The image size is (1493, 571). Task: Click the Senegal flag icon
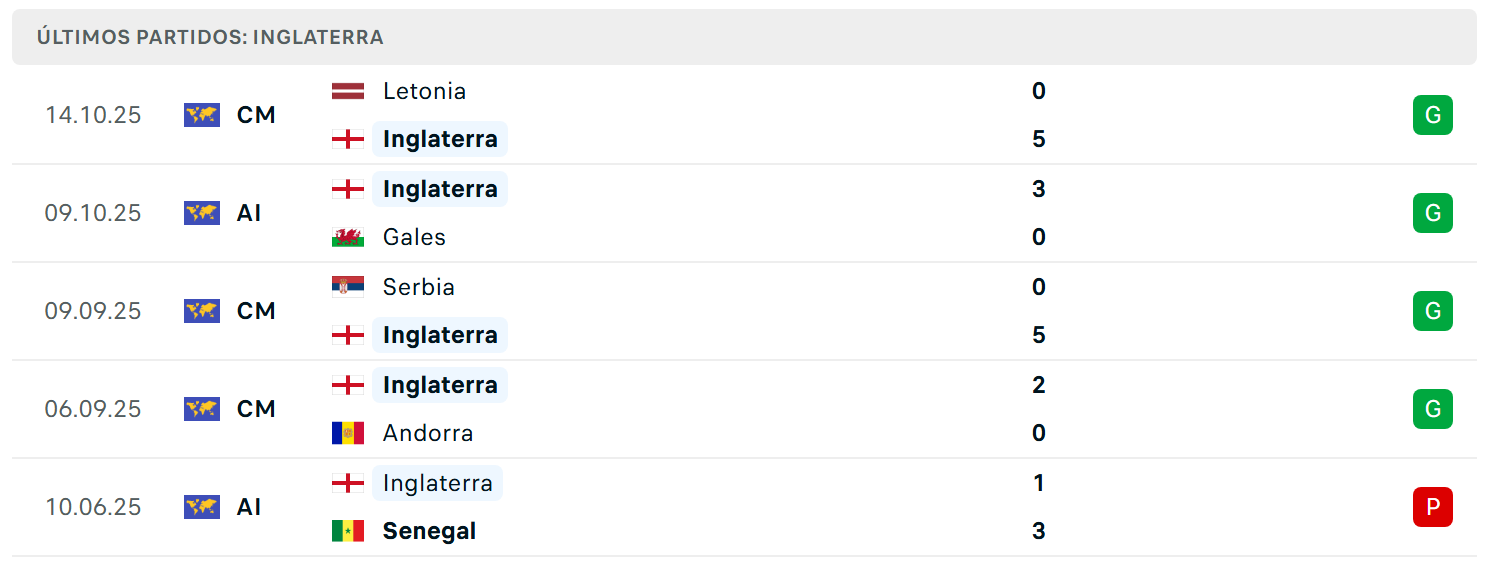[x=348, y=531]
